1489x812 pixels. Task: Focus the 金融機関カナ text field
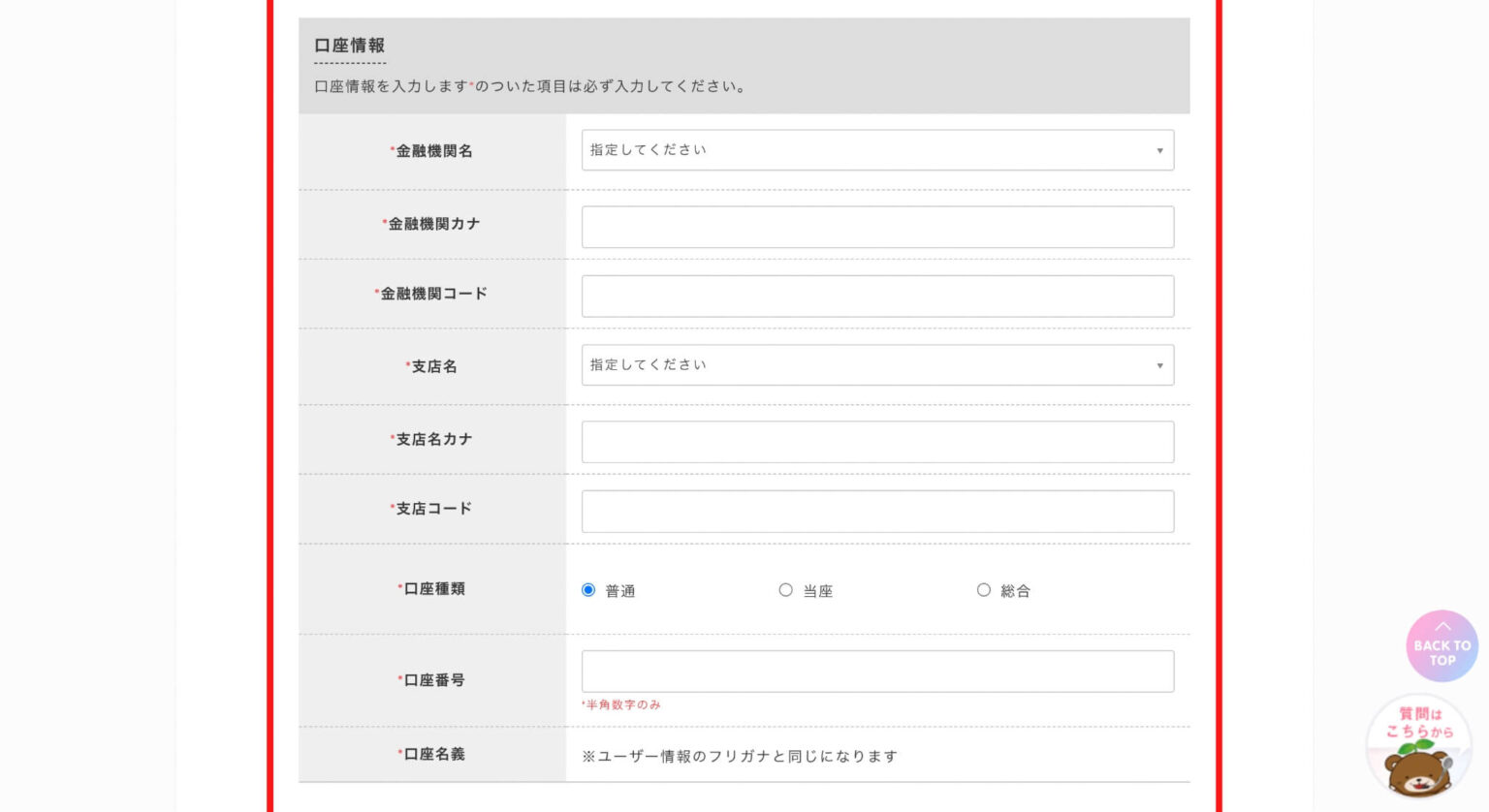[x=877, y=227]
